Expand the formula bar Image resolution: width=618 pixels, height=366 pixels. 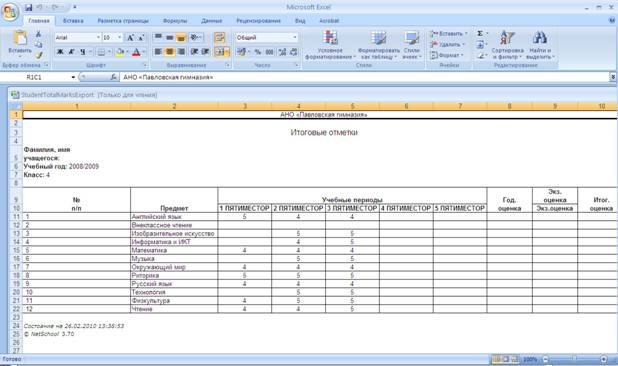coord(613,77)
